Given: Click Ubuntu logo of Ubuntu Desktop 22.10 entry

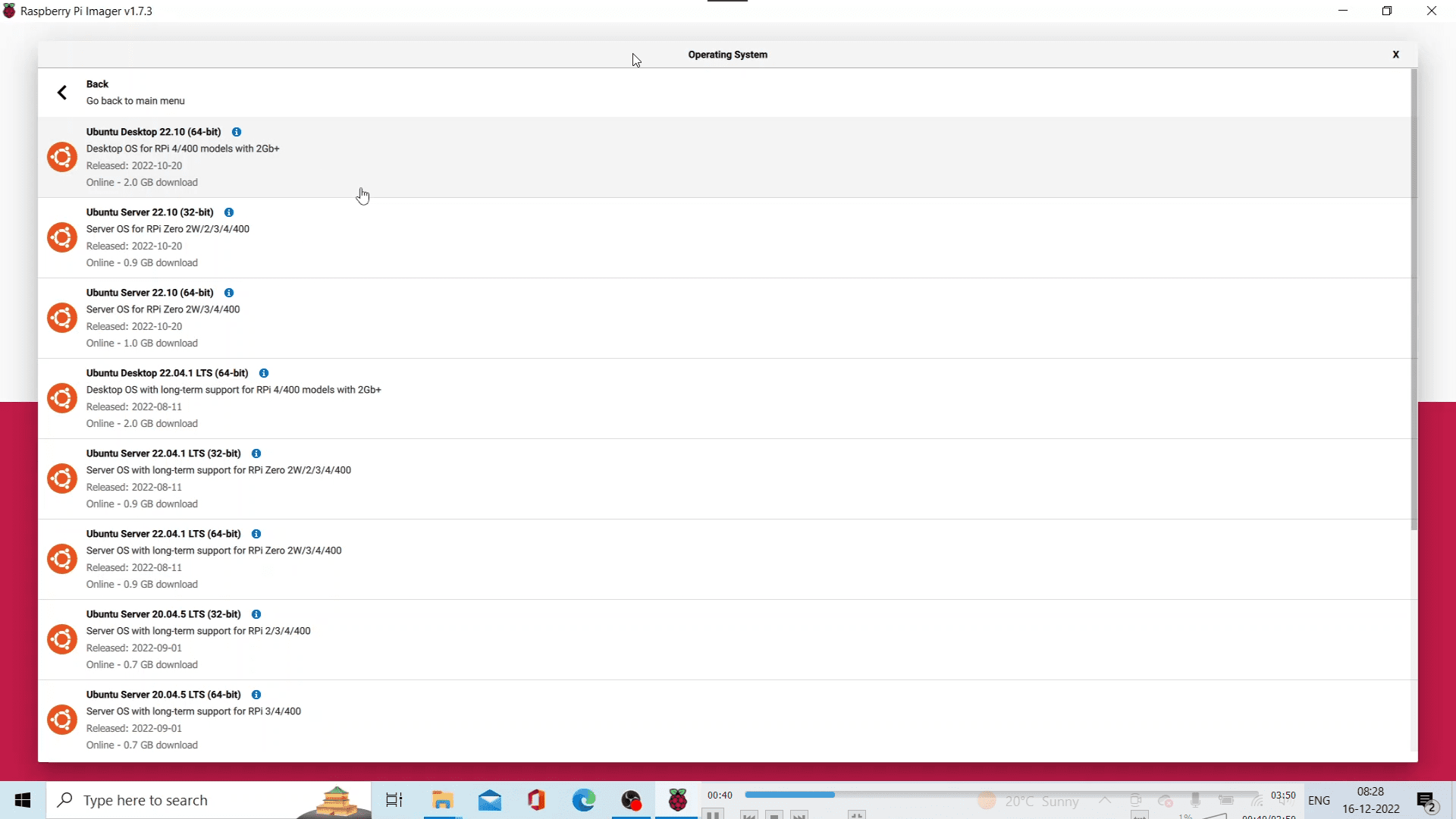Looking at the screenshot, I should pos(62,157).
